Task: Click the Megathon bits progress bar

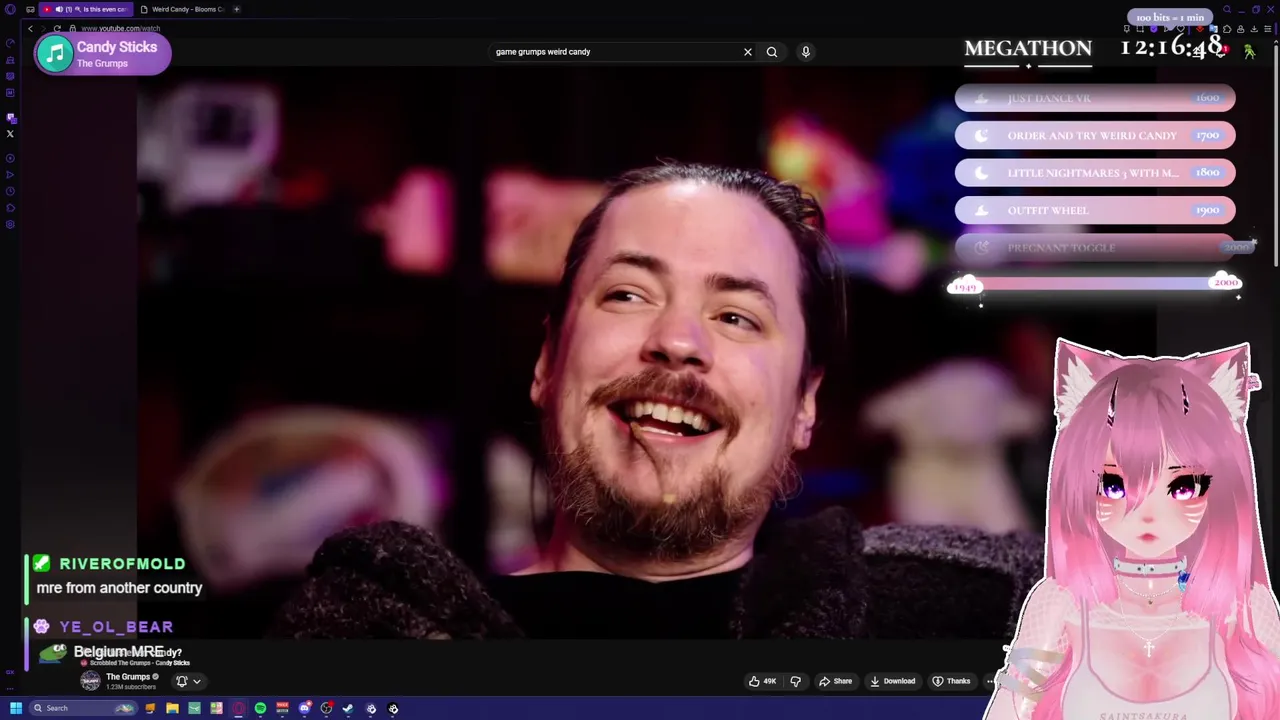Action: (1095, 284)
